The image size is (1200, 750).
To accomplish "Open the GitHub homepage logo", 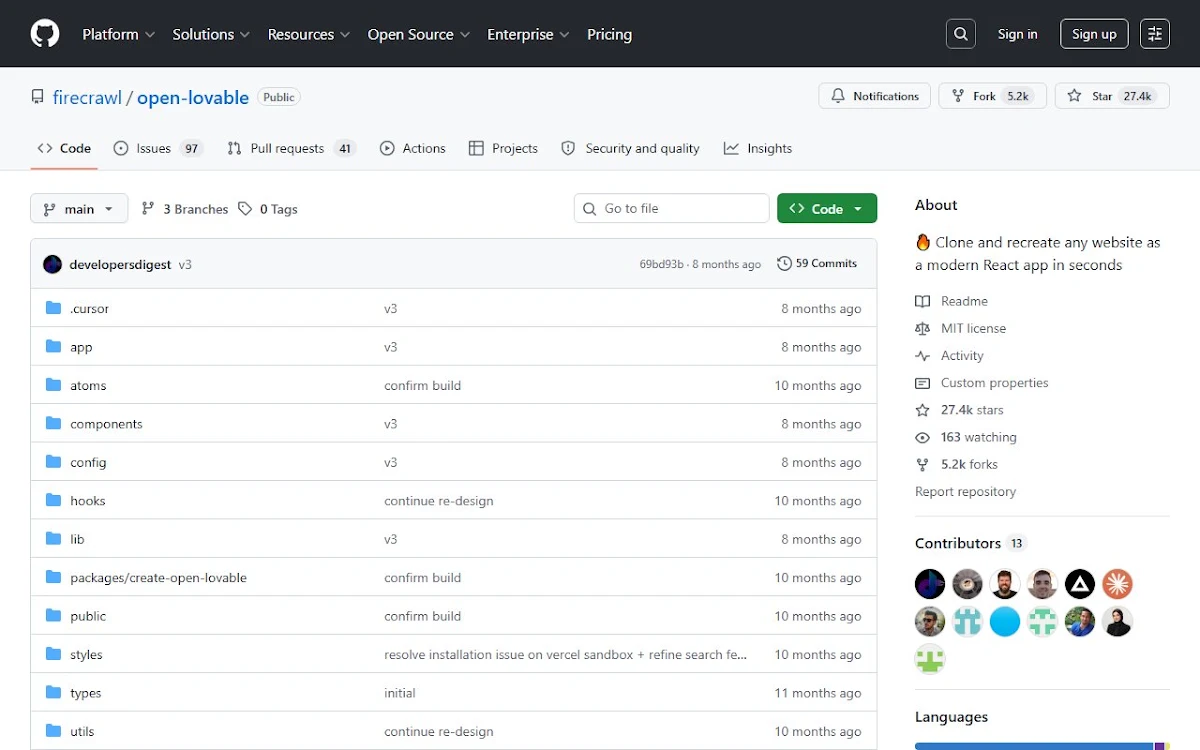I will click(45, 34).
